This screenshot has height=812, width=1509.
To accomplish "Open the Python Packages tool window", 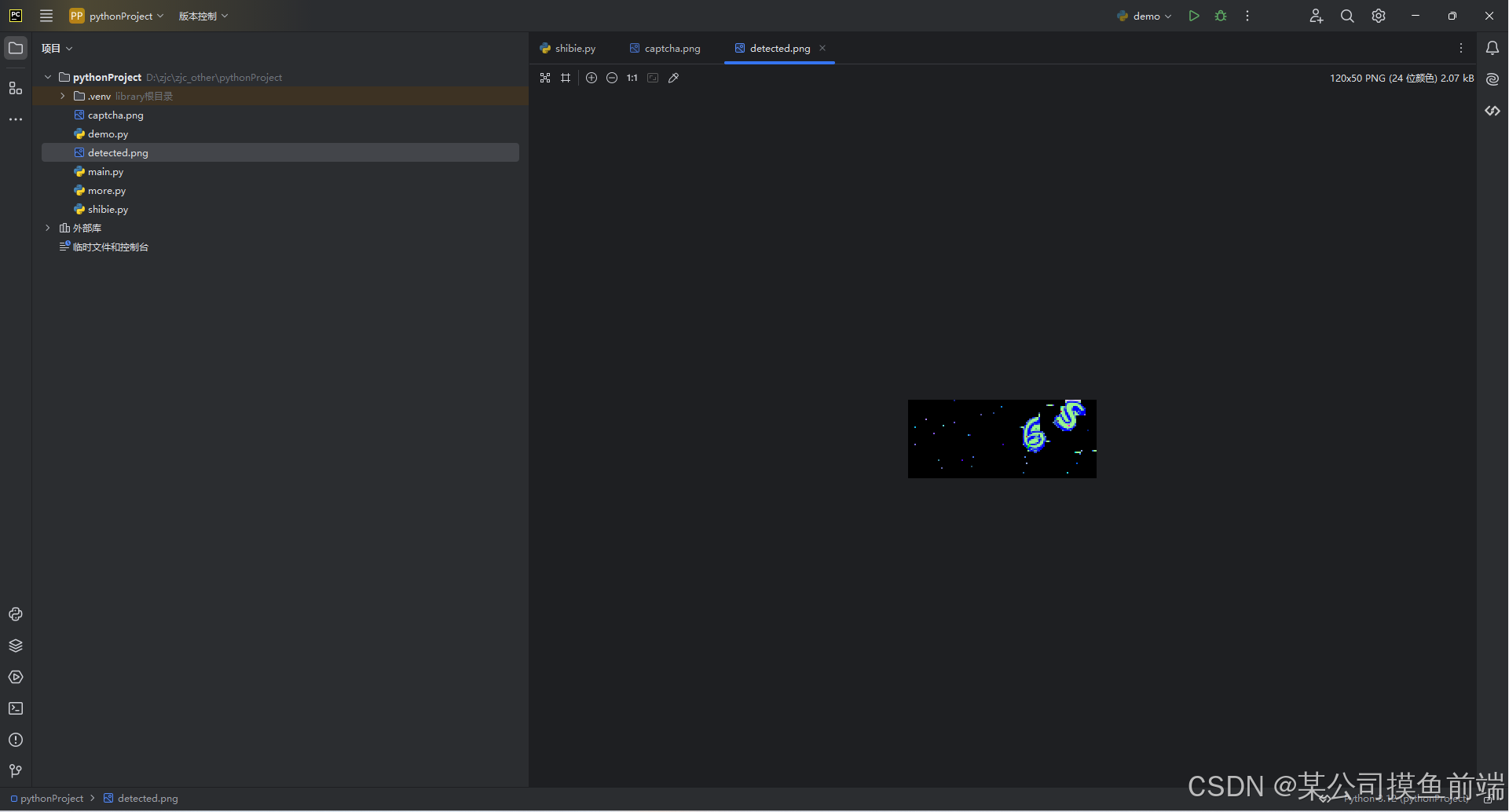I will (16, 646).
